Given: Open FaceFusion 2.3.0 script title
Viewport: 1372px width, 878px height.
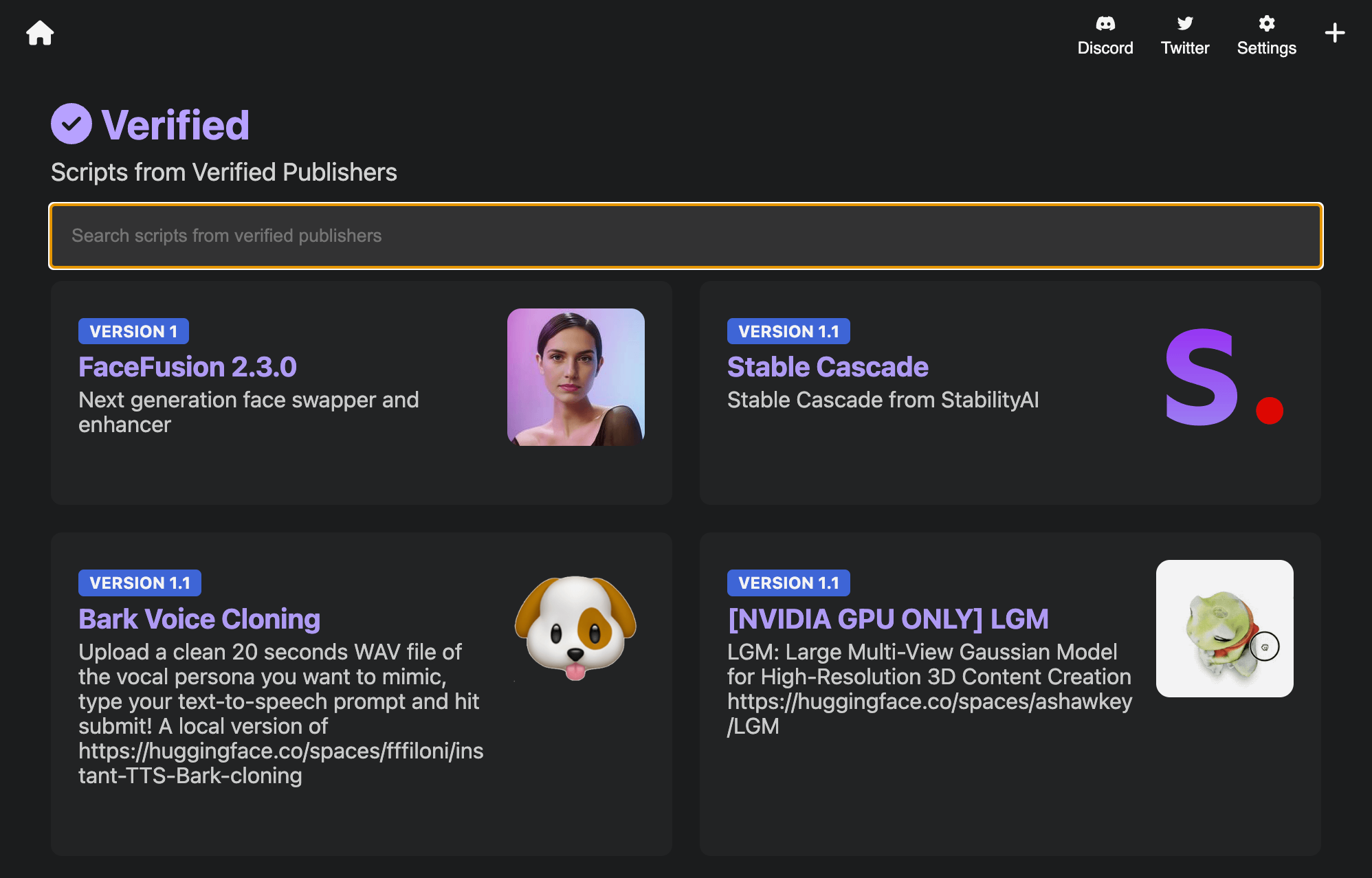Looking at the screenshot, I should (x=188, y=367).
